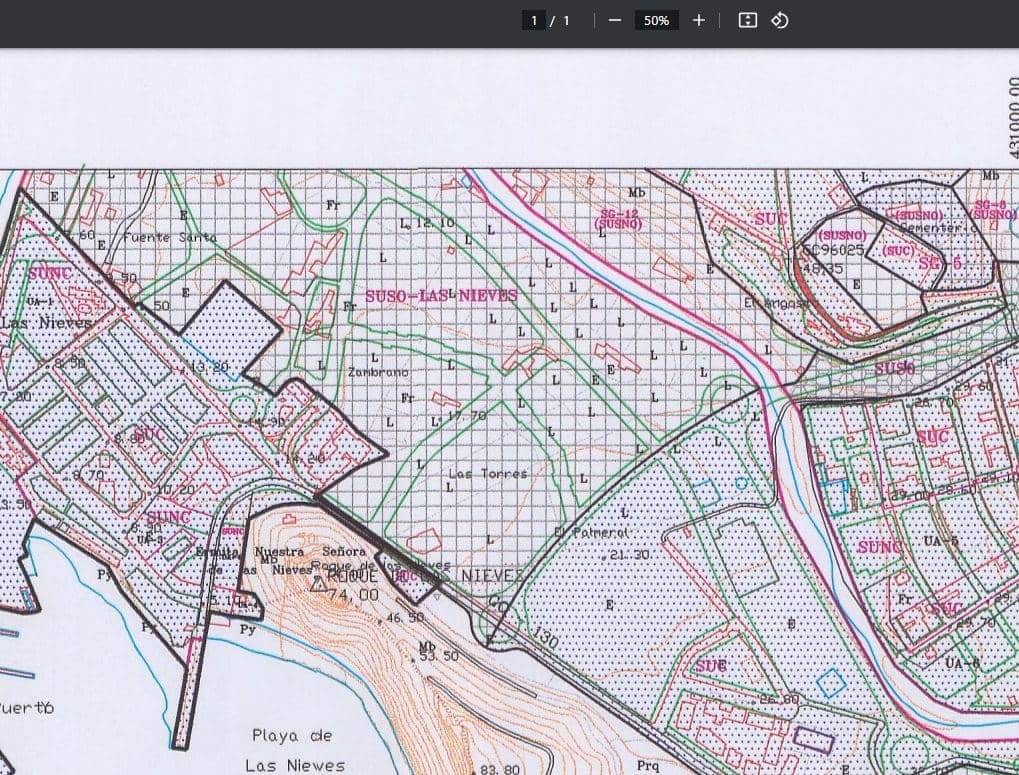Viewport: 1019px width, 775px height.
Task: Click the zoom out minus button
Action: coord(615,20)
